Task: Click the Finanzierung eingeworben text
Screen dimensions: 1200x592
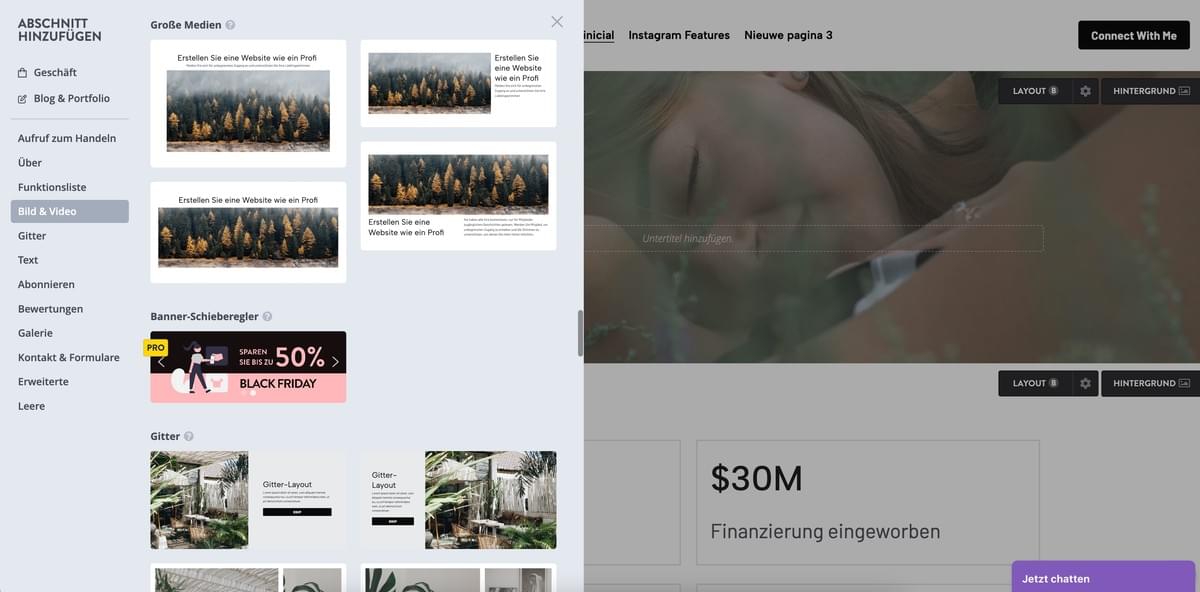Action: point(825,531)
